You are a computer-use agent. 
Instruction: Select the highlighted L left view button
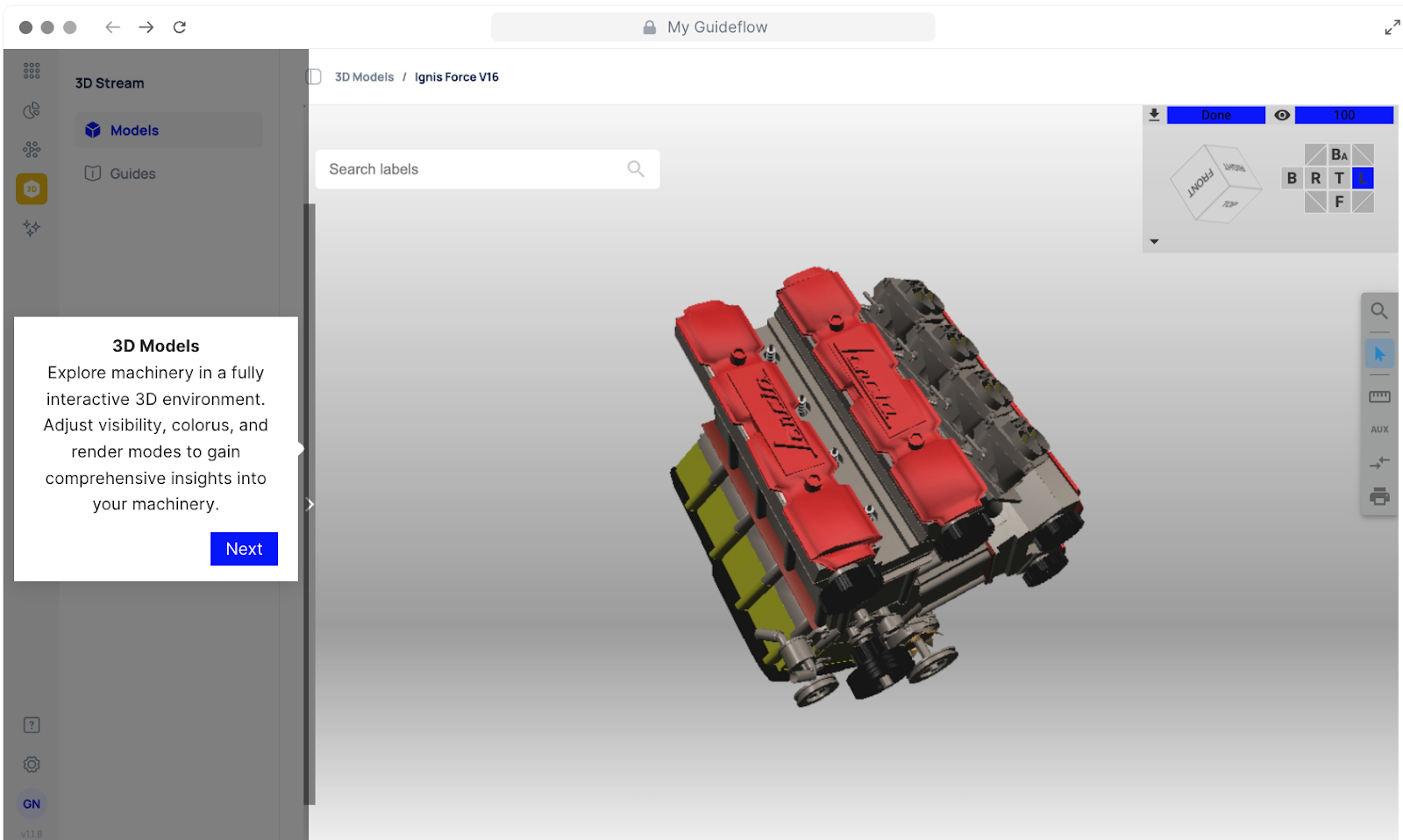tap(1363, 179)
